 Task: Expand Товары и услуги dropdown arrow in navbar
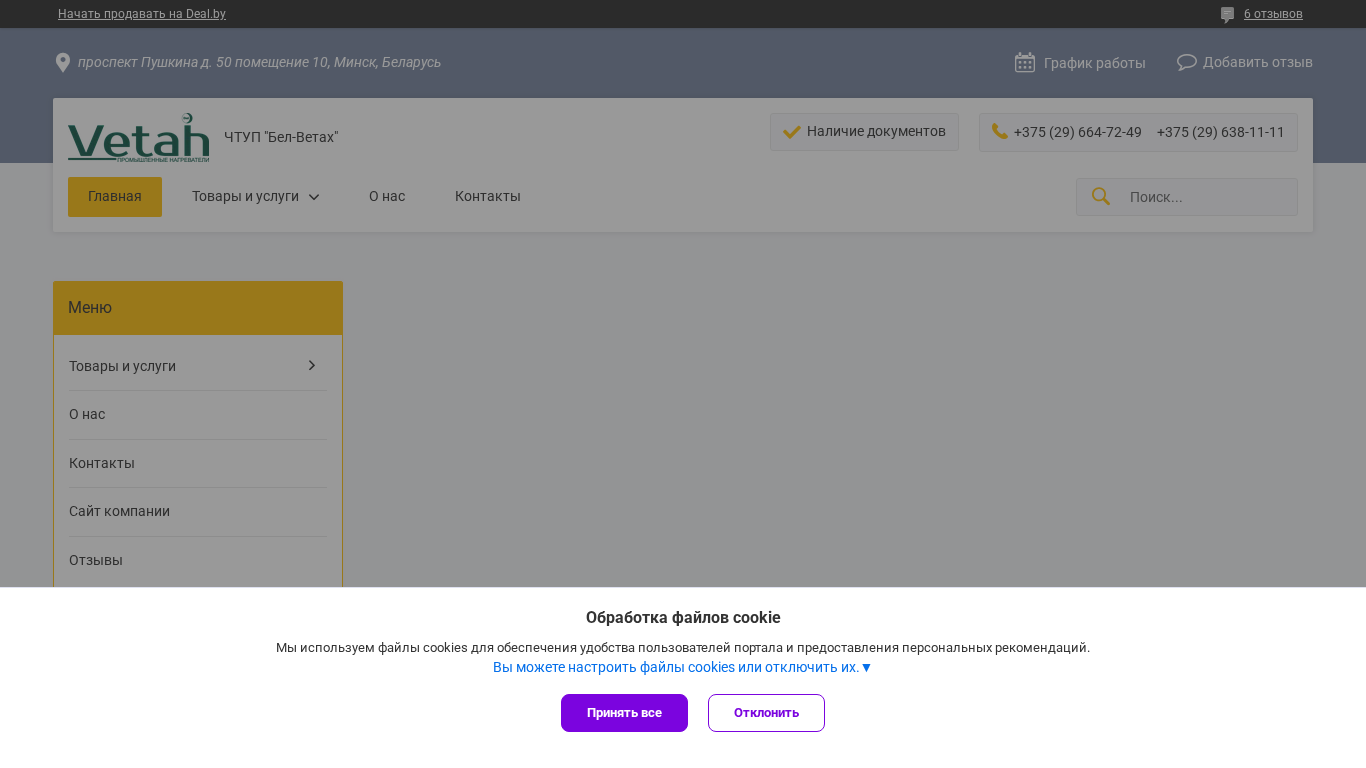pos(314,197)
